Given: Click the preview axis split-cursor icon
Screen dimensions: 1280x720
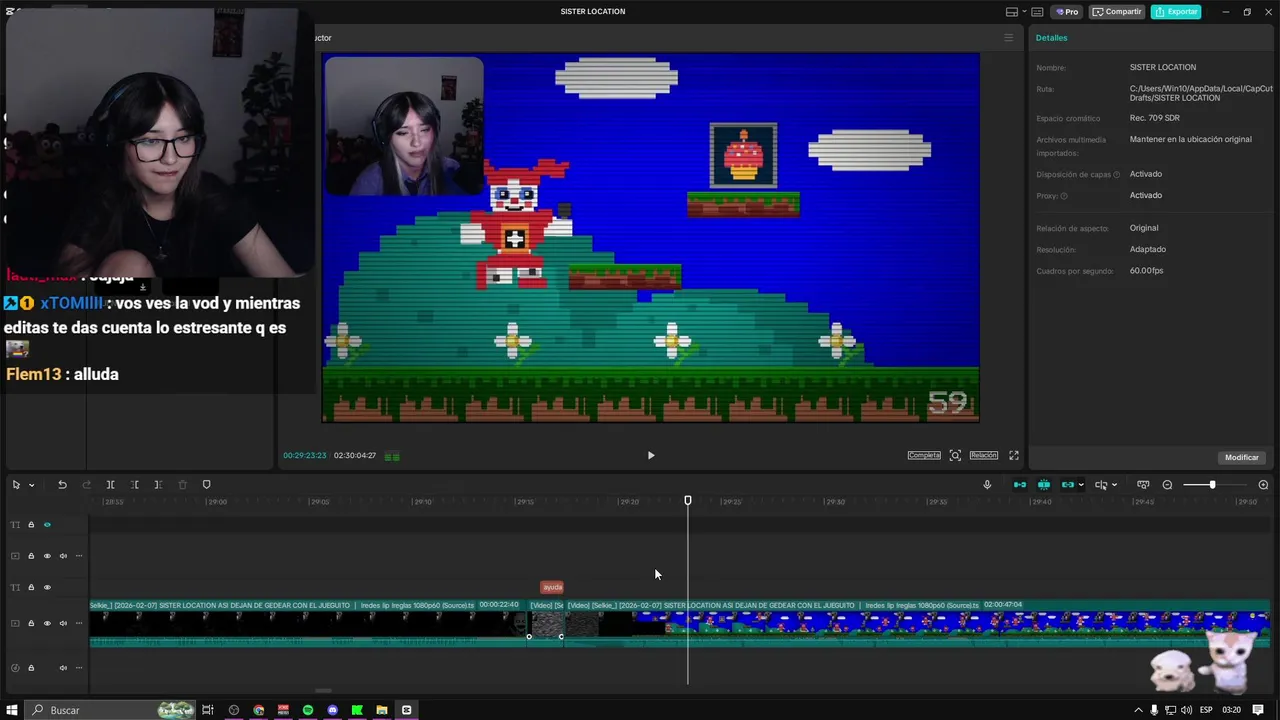Looking at the screenshot, I should tap(1101, 485).
